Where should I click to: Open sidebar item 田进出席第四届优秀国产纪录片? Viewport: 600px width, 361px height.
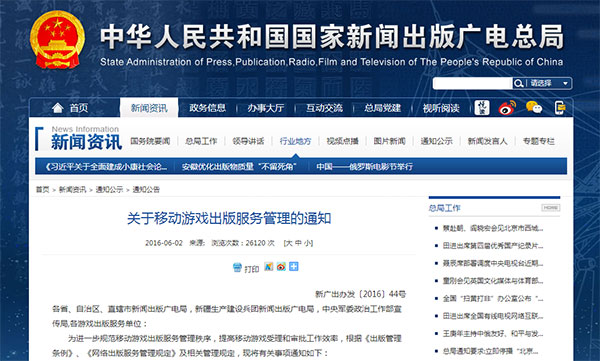(x=493, y=246)
